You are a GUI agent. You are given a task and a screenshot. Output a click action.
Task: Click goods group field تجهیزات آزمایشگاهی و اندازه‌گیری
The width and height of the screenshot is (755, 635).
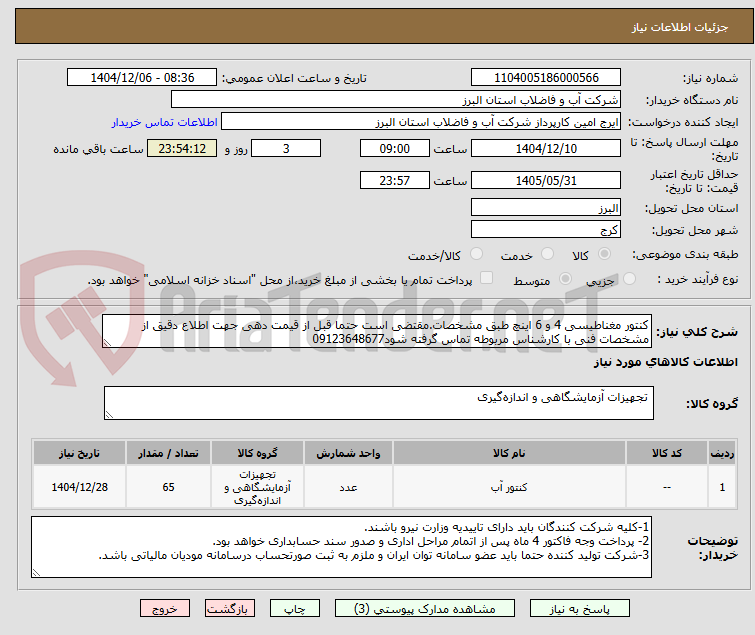point(378,403)
